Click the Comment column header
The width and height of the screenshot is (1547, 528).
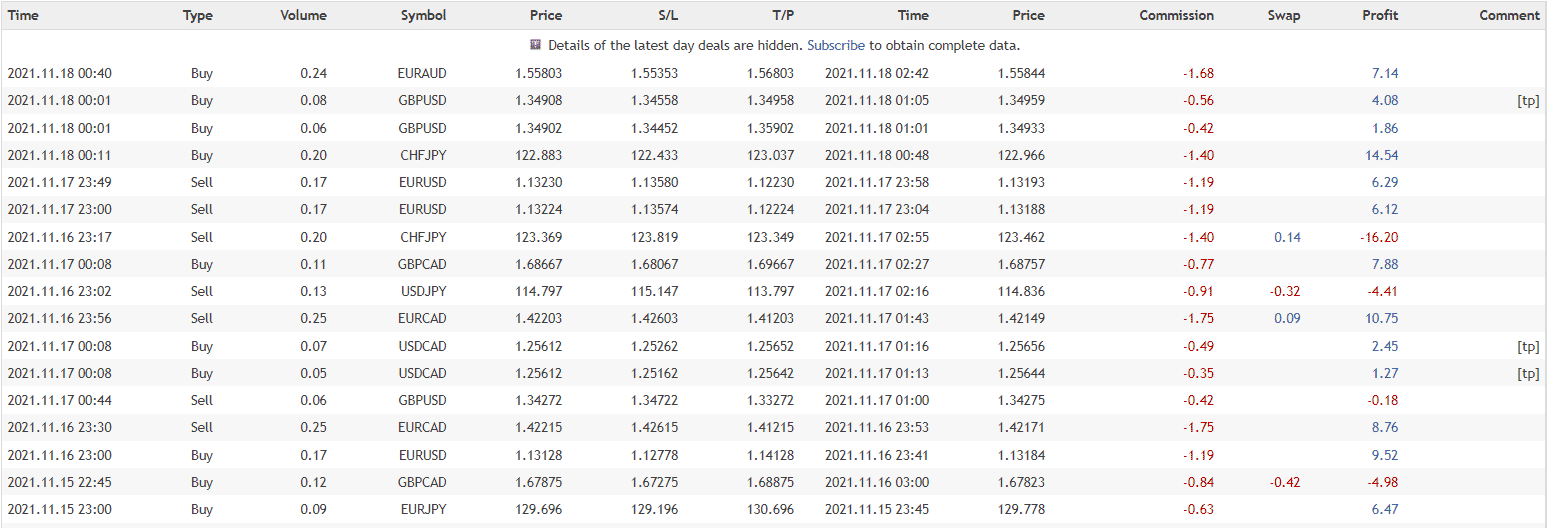[1509, 15]
